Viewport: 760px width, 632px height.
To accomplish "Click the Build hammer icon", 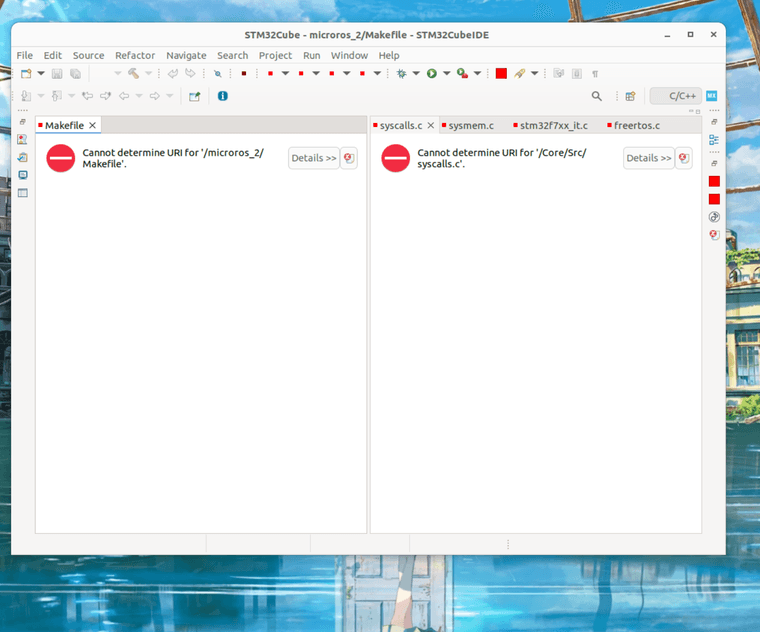I will coord(133,74).
